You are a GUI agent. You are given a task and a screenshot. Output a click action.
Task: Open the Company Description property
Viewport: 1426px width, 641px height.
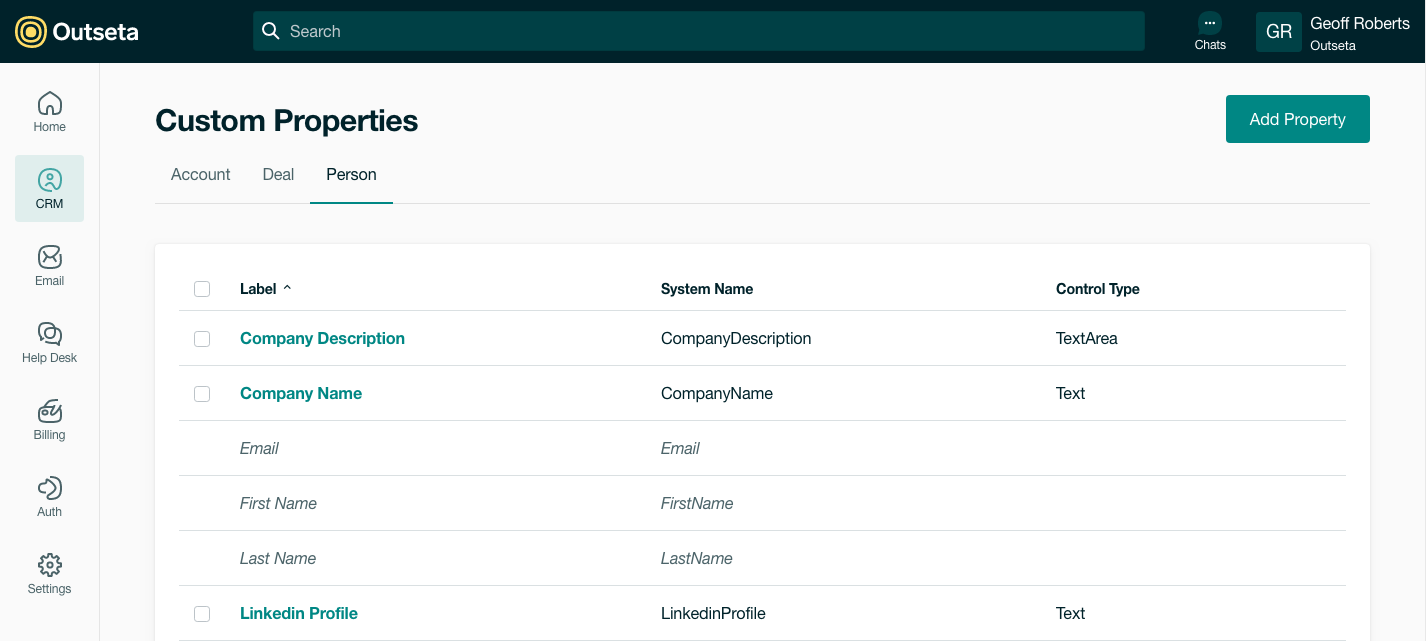coord(322,338)
